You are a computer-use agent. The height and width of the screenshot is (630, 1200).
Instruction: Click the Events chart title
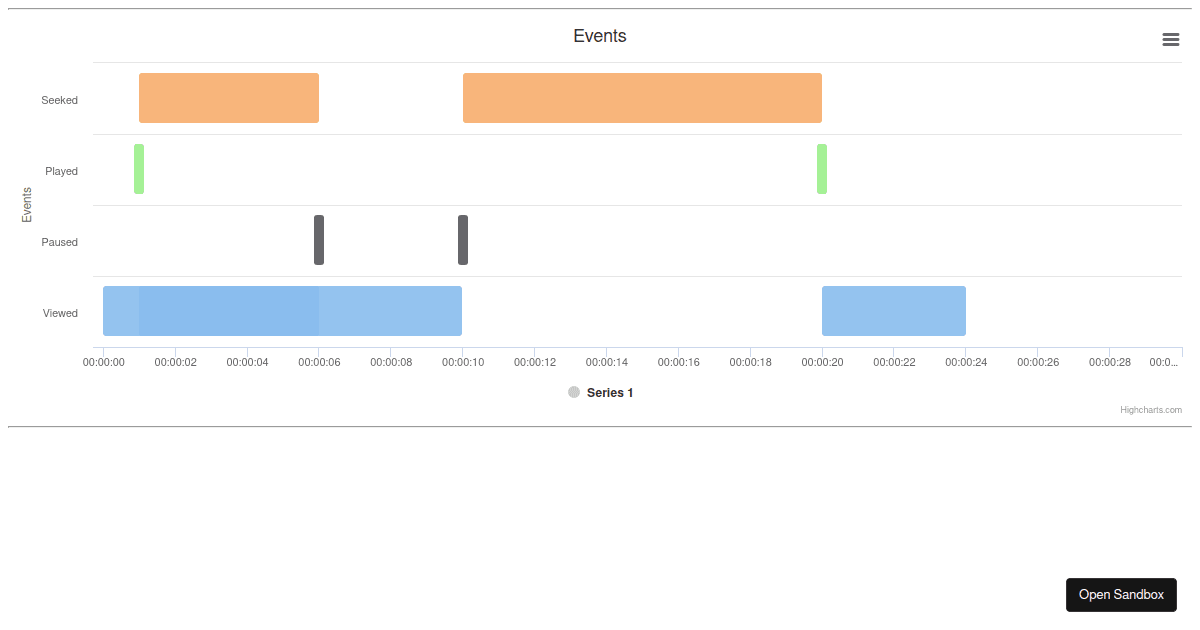pos(599,36)
